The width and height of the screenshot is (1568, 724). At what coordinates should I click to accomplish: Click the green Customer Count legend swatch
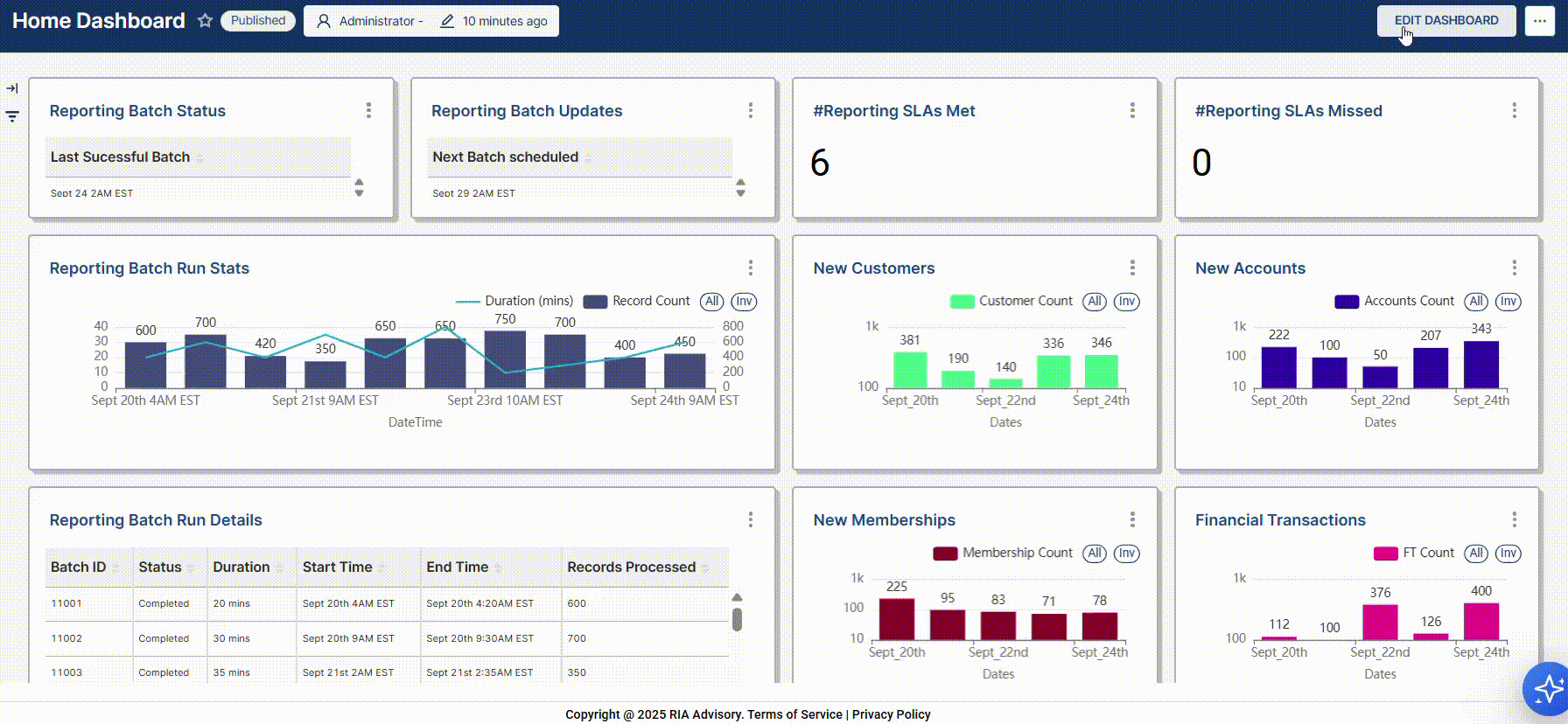[x=962, y=302]
